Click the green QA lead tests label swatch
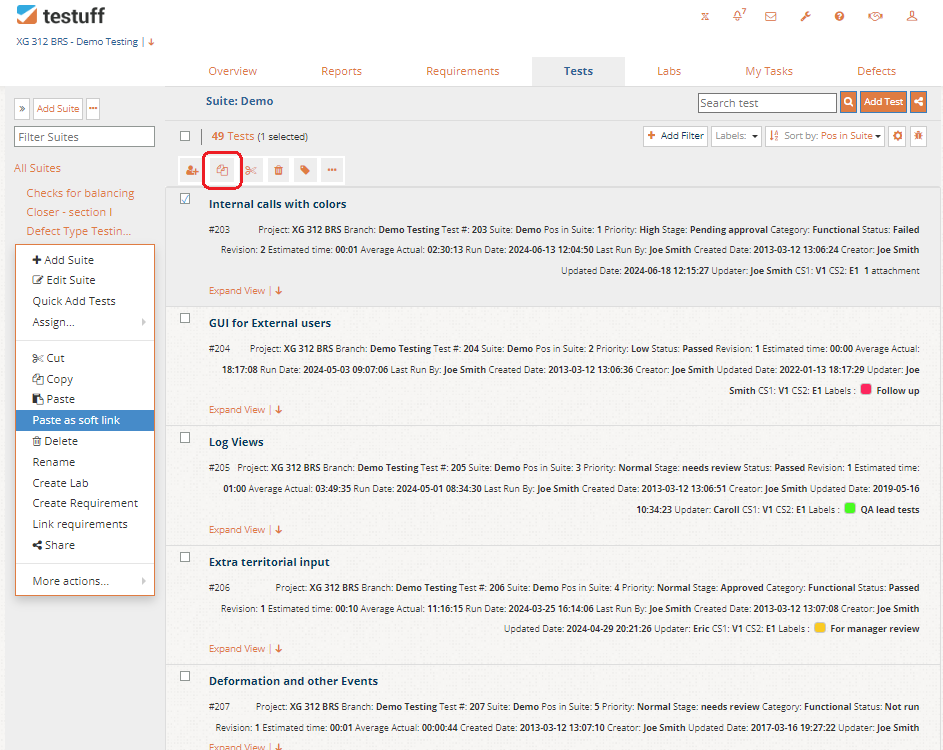Viewport: 943px width, 750px height. point(850,508)
